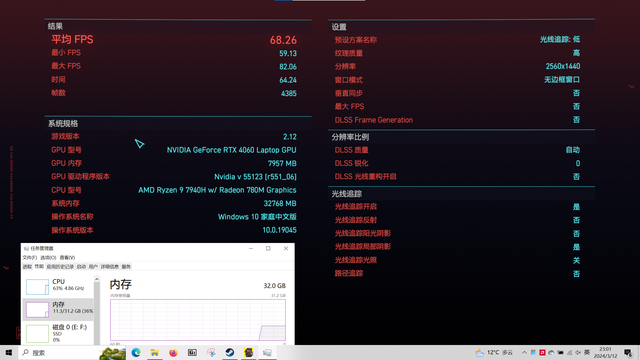
Task: Show hidden system tray icons
Action: [x=524, y=352]
